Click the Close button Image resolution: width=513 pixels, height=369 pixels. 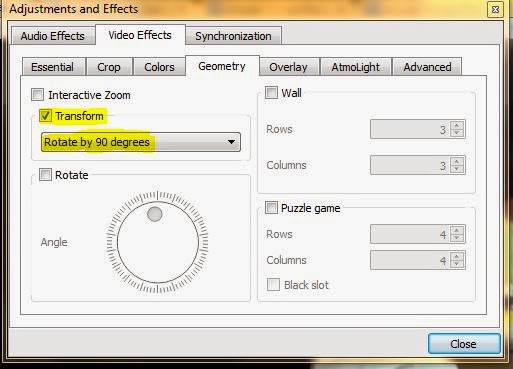[x=464, y=344]
